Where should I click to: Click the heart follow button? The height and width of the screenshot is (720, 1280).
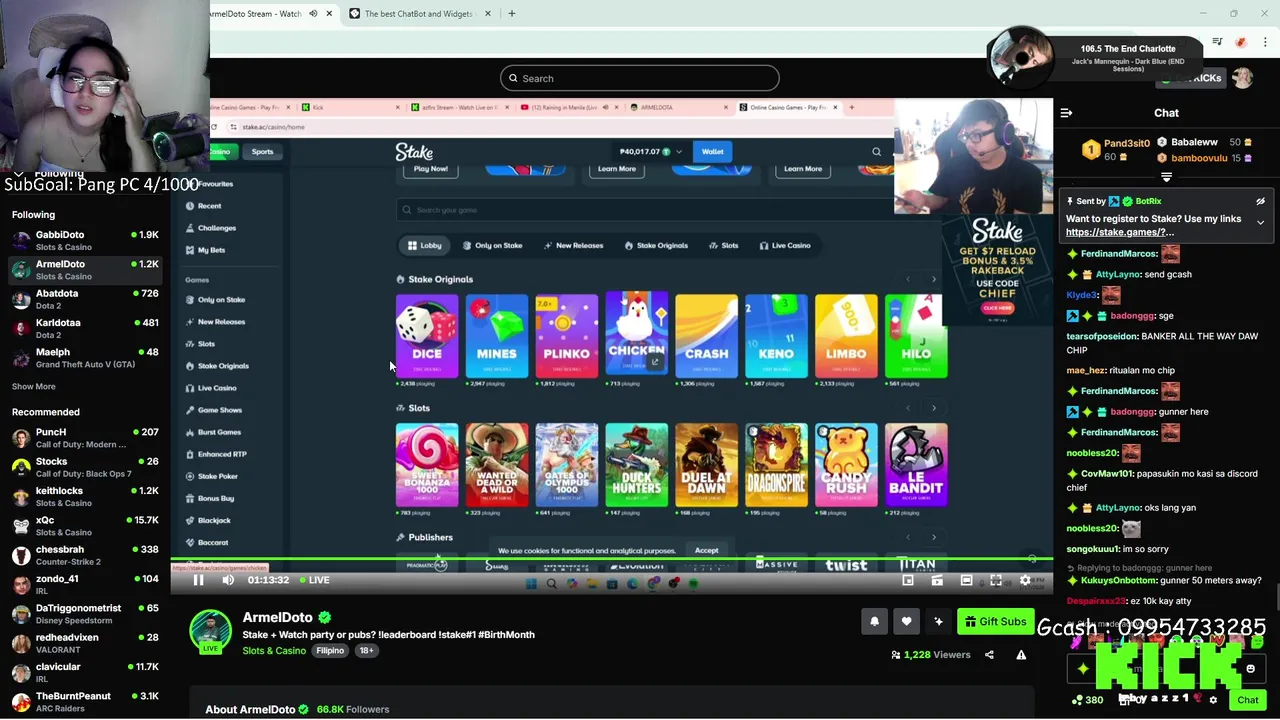pyautogui.click(x=906, y=622)
